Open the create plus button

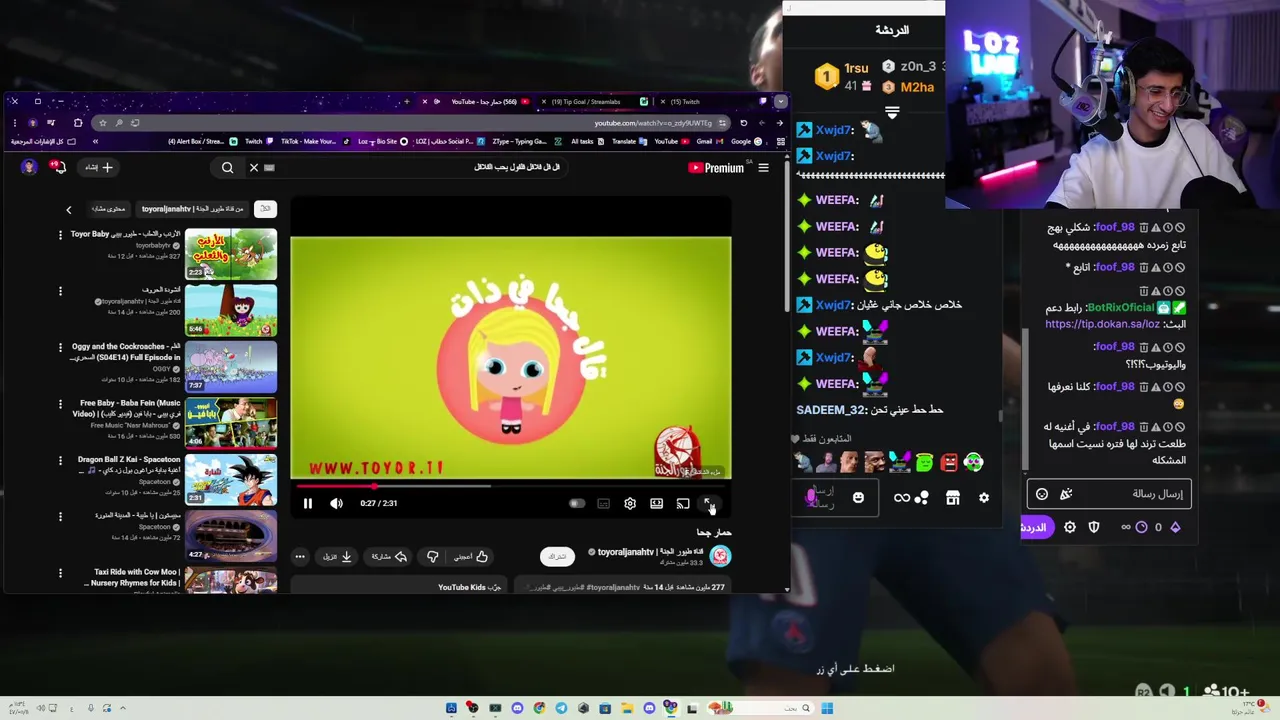tap(99, 168)
